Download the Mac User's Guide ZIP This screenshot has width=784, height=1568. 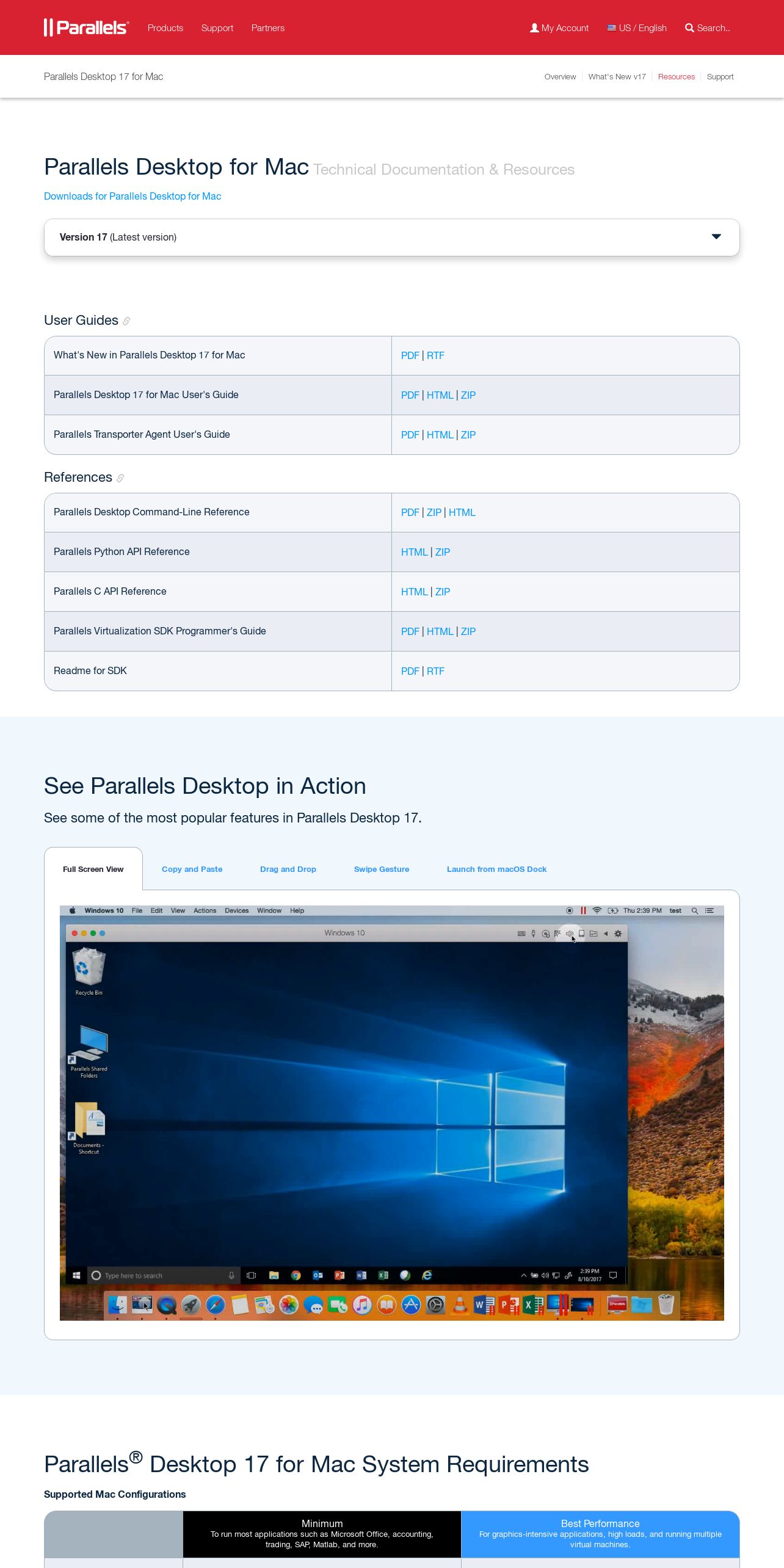pyautogui.click(x=468, y=395)
